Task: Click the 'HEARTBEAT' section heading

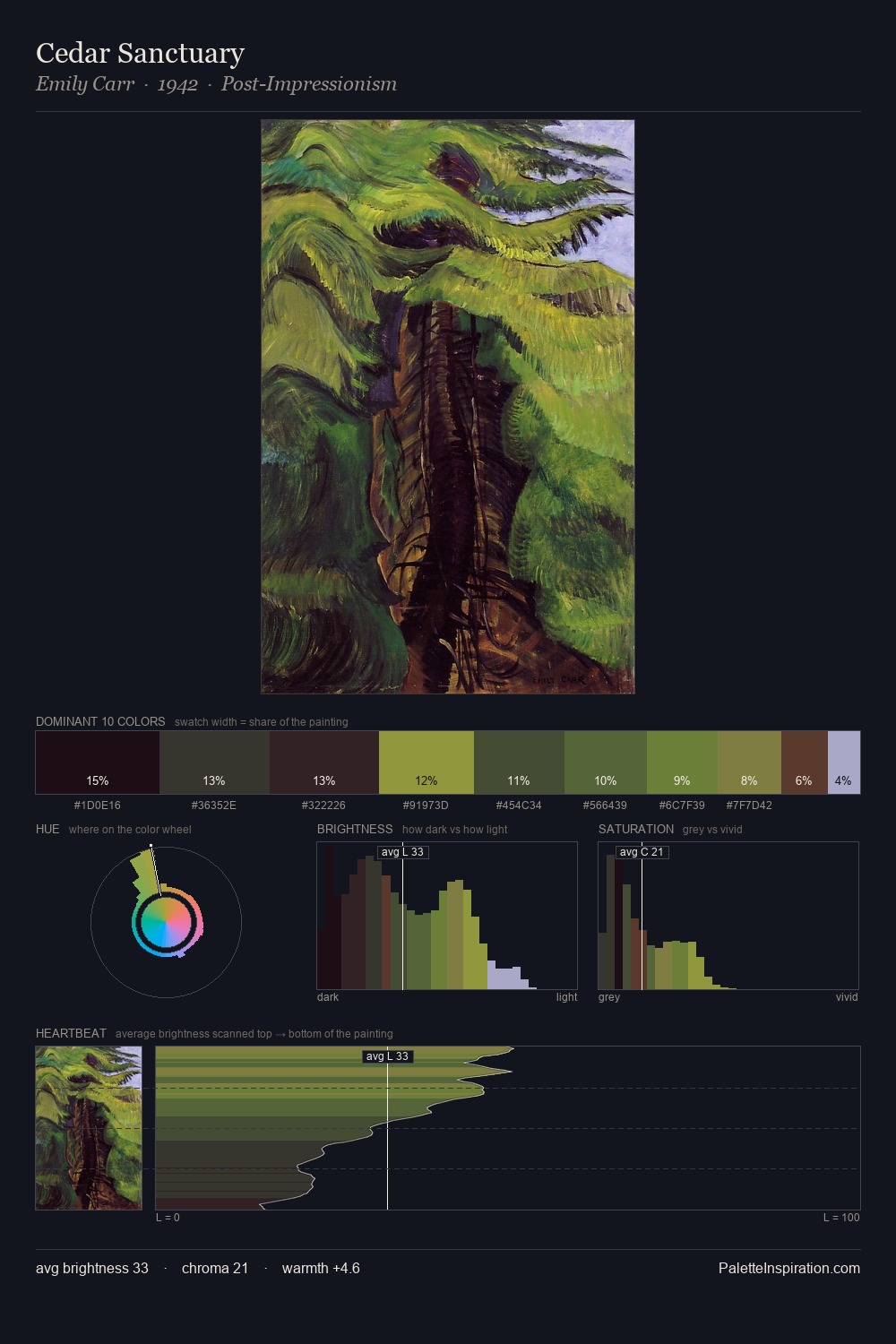Action: (x=71, y=1033)
